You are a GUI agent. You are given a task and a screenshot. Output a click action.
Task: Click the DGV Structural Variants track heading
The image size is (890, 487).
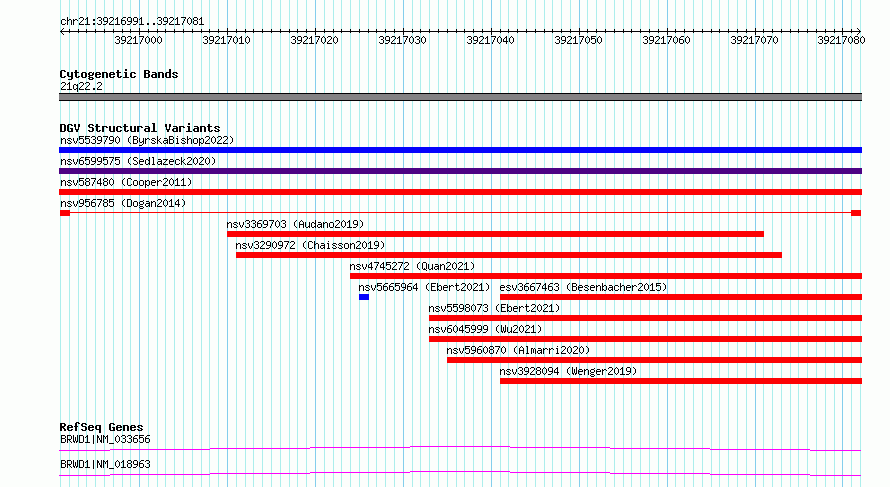tap(140, 128)
